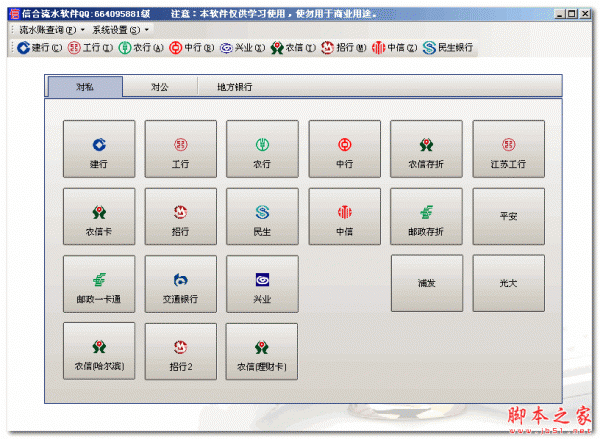
Task: Select the 农行 tile in the grid
Action: click(262, 149)
